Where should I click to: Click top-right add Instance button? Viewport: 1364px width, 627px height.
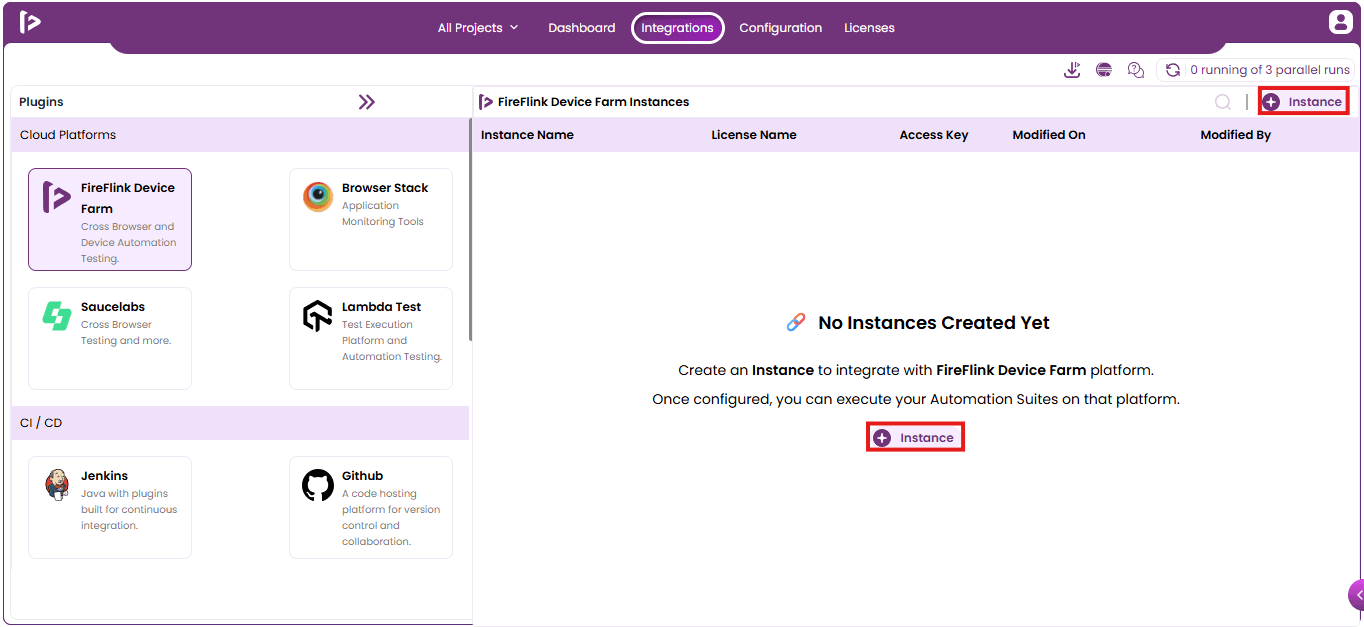1303,102
